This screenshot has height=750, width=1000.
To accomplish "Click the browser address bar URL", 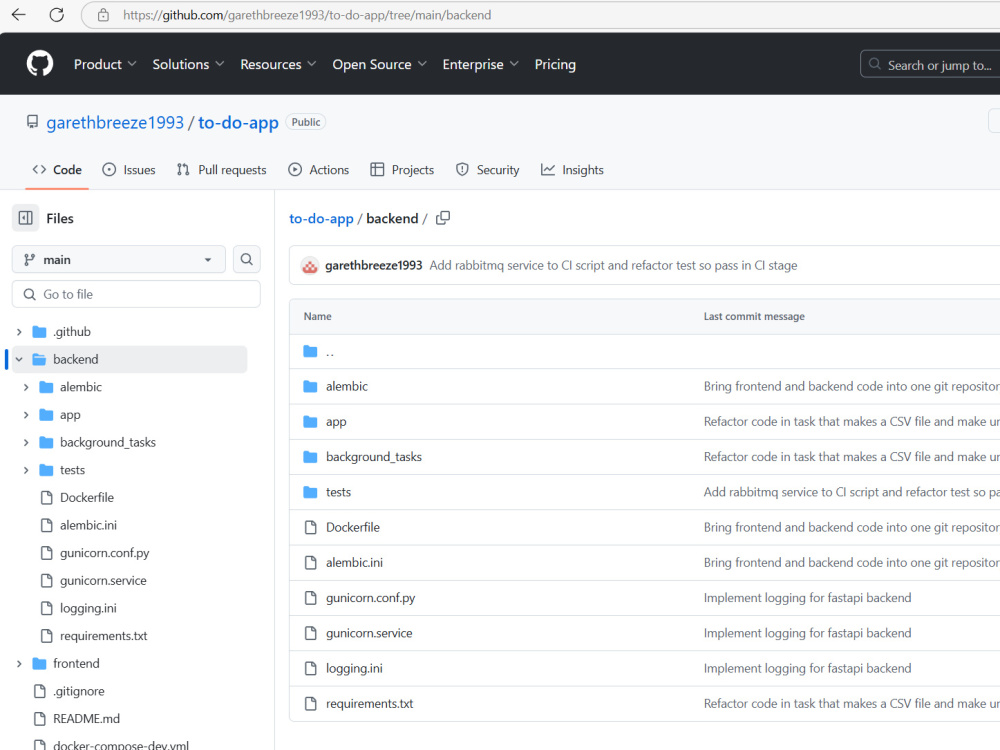I will (x=307, y=15).
